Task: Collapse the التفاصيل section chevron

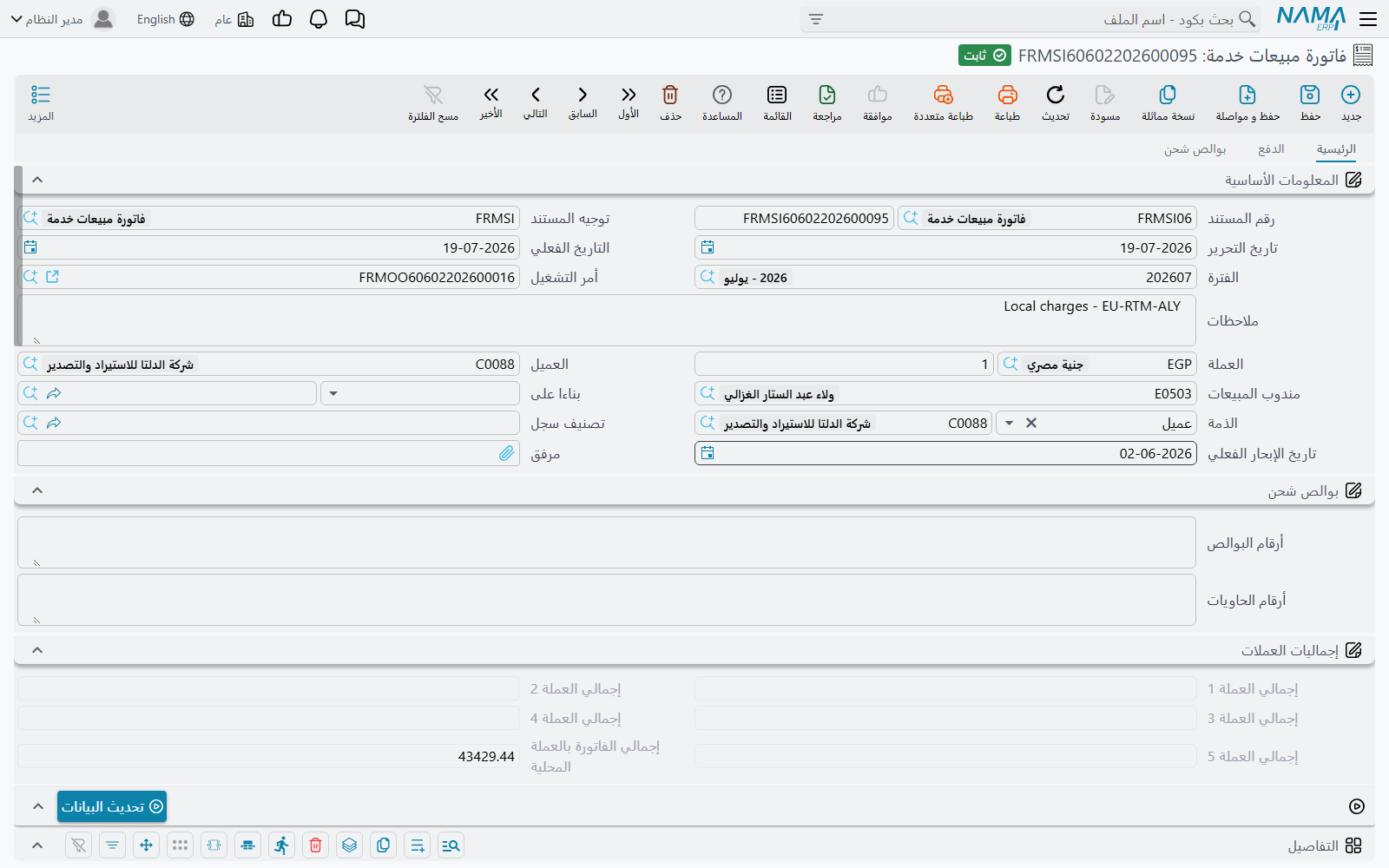Action: (37, 845)
